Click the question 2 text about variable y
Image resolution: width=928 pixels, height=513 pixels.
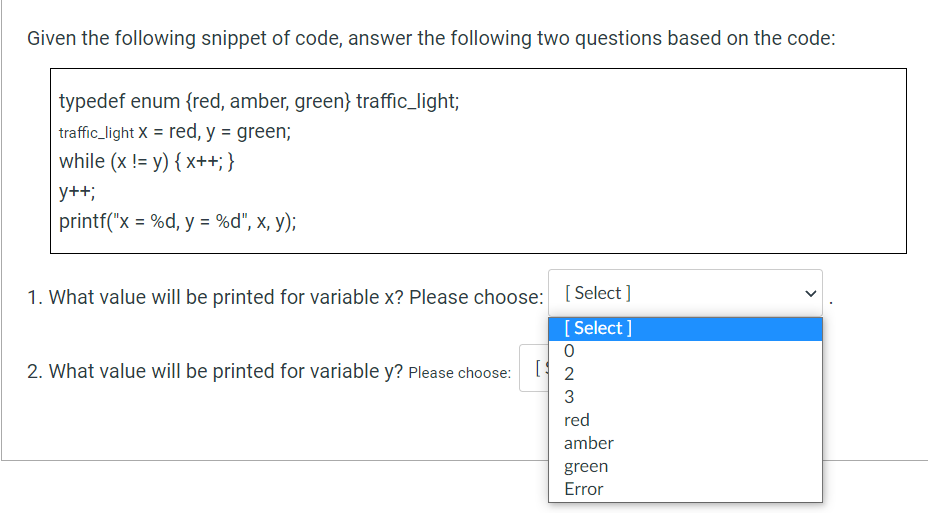click(x=215, y=372)
